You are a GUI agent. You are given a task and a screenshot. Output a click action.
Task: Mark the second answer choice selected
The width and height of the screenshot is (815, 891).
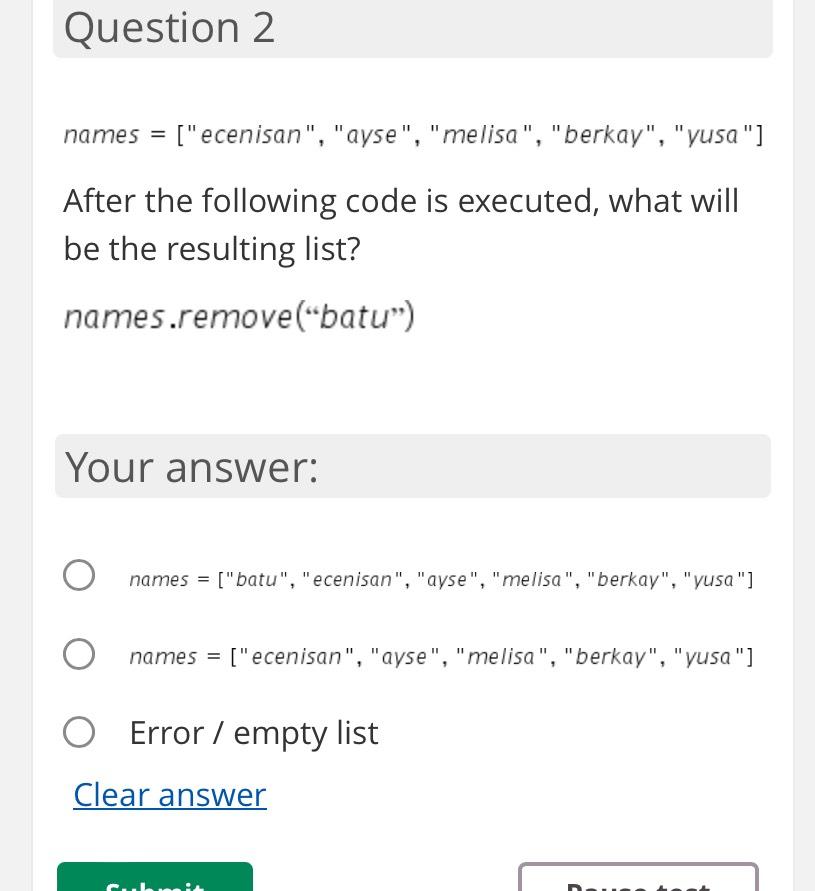79,654
